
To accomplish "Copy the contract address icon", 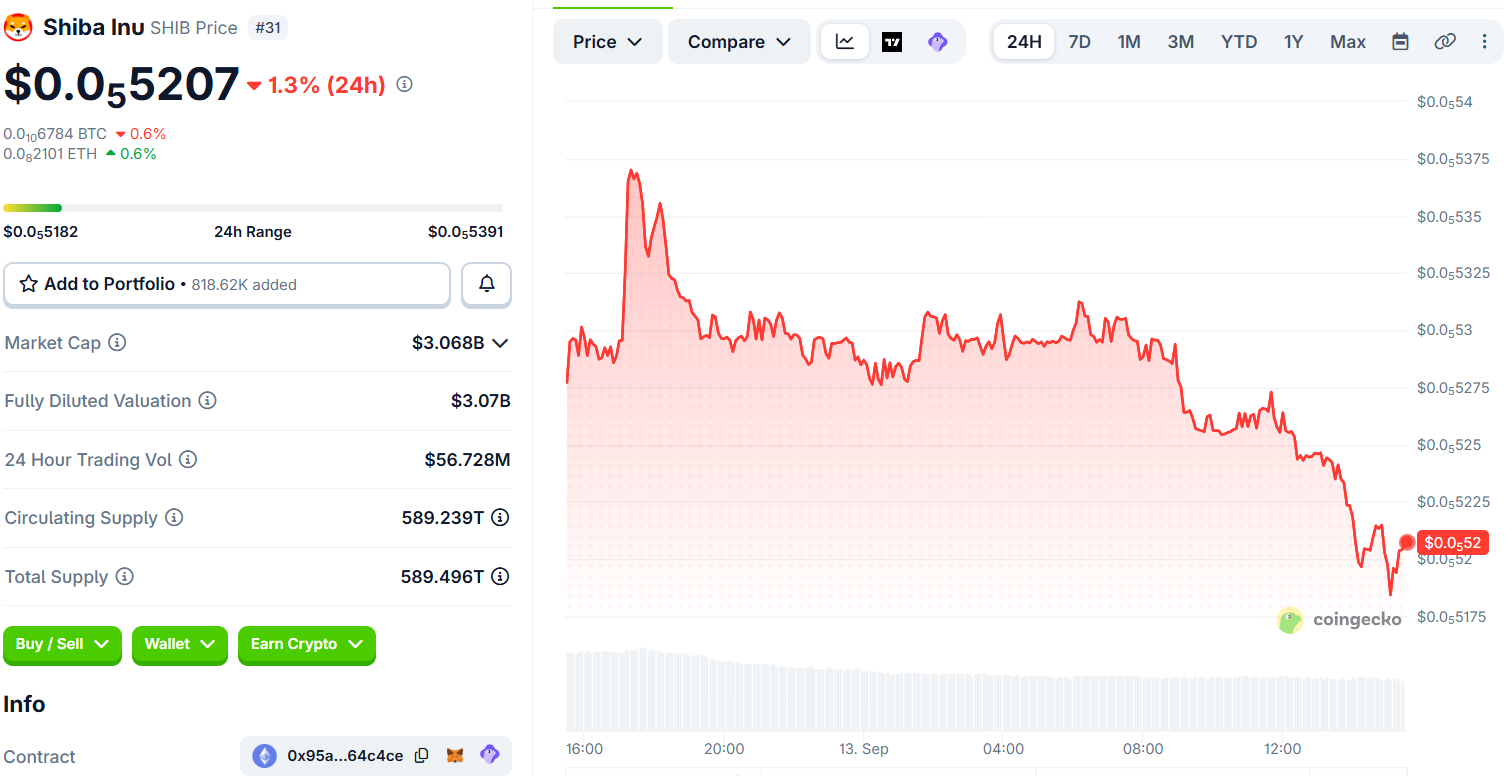I will pos(421,756).
